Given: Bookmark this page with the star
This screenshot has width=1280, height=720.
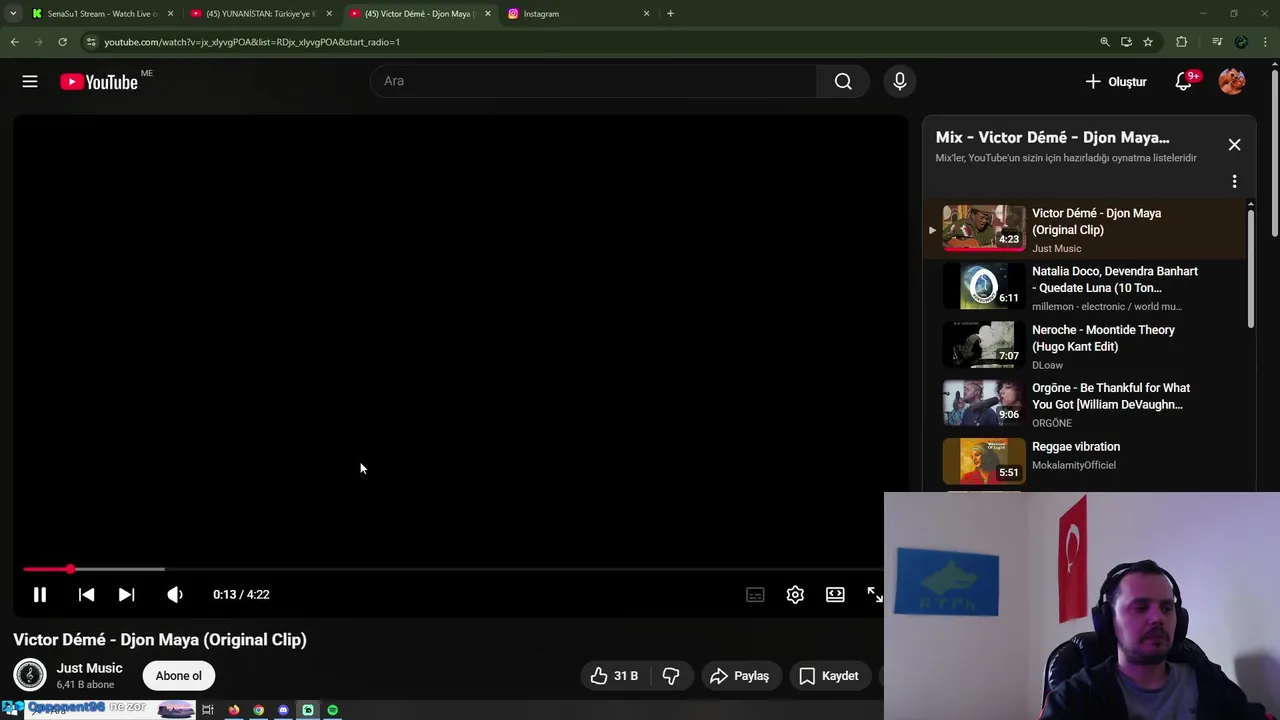Looking at the screenshot, I should [1148, 42].
